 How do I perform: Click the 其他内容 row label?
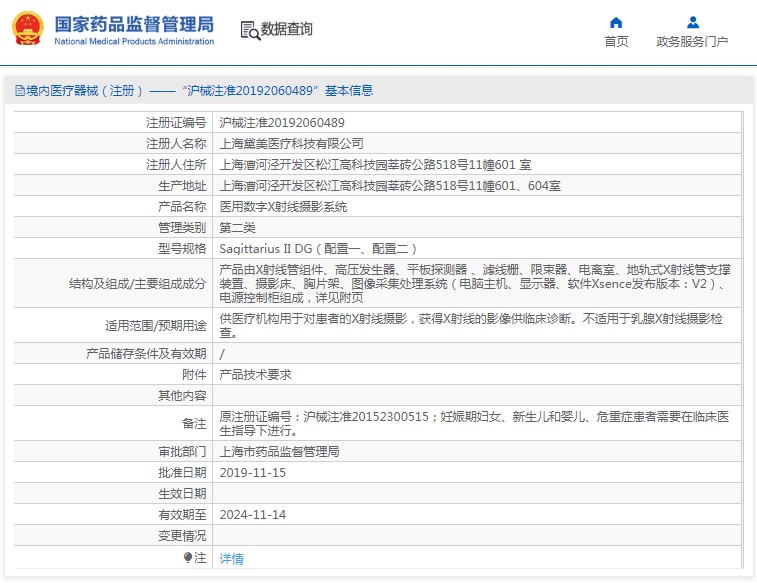[x=182, y=396]
